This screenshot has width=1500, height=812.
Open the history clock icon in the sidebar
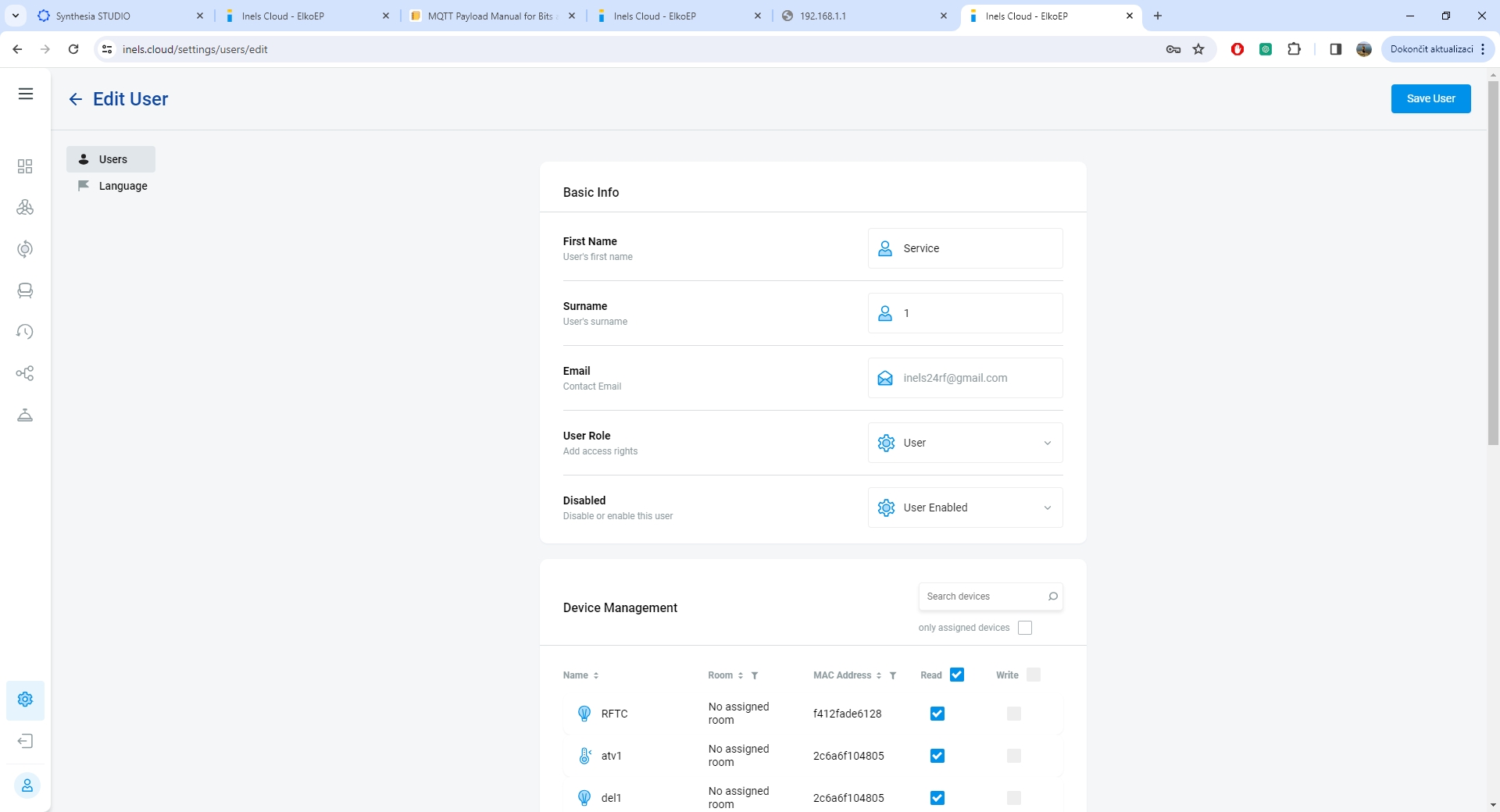click(x=25, y=332)
